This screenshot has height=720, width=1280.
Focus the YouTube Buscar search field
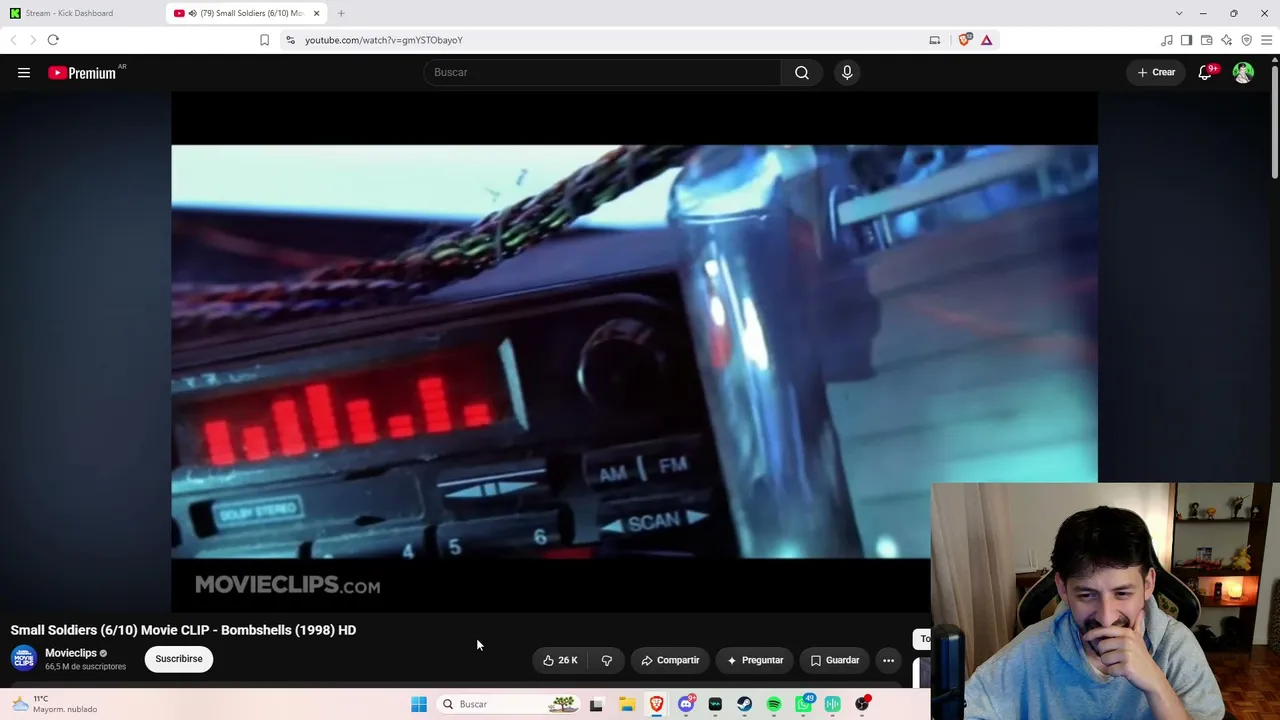[602, 72]
